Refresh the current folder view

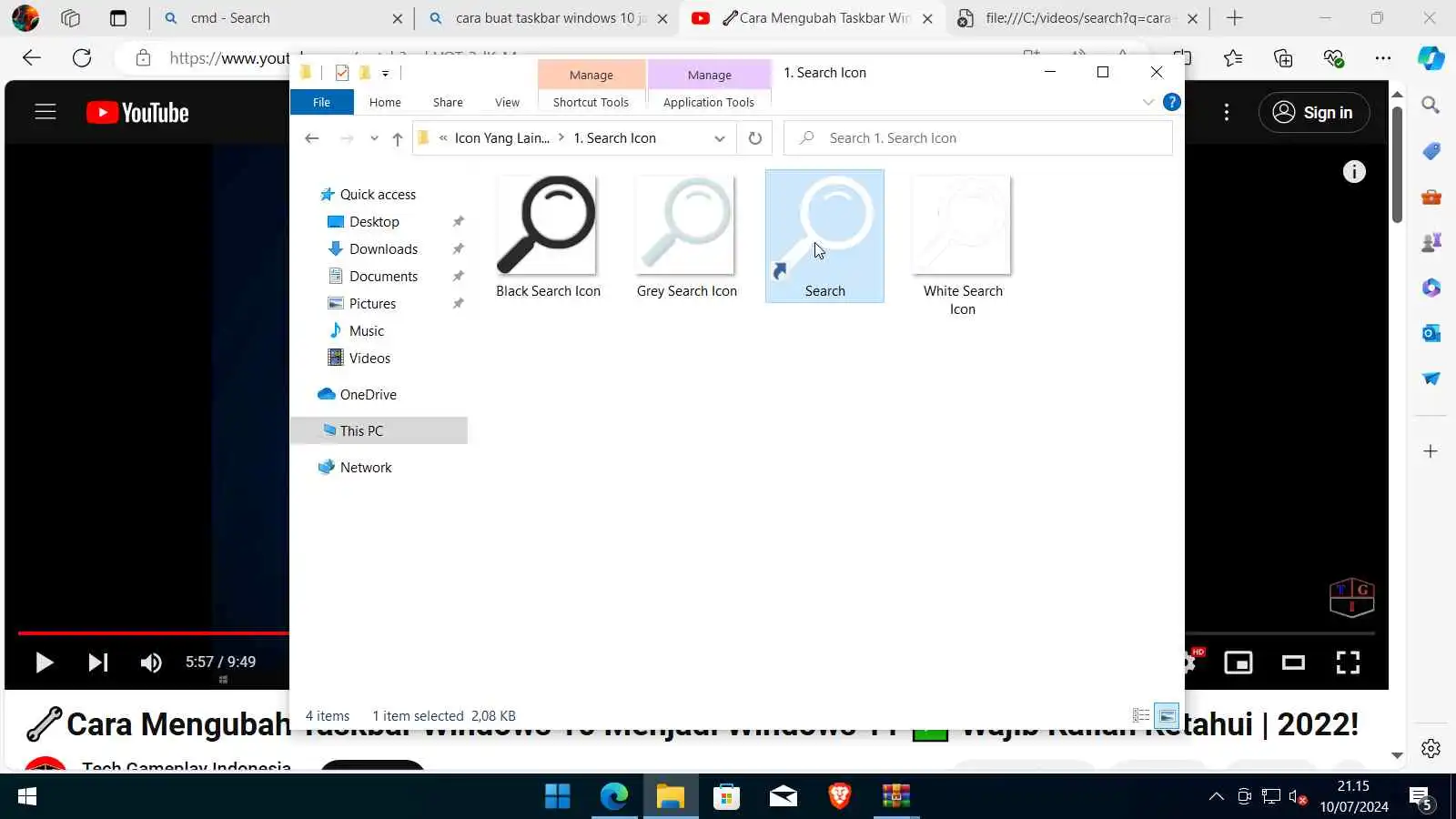click(754, 138)
